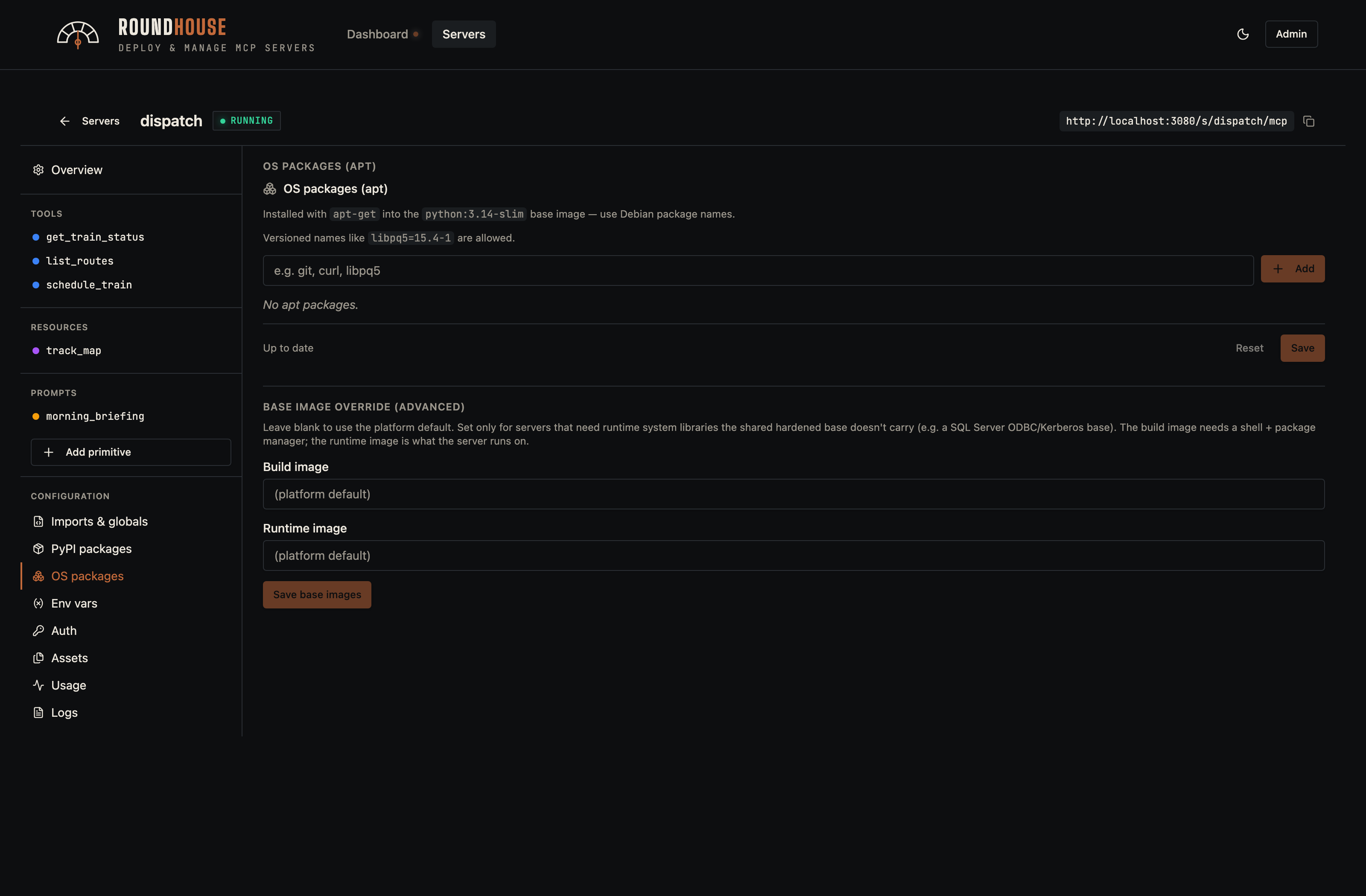Screen dimensions: 1366x896
Task: Select the list_routes tool
Action: click(80, 261)
